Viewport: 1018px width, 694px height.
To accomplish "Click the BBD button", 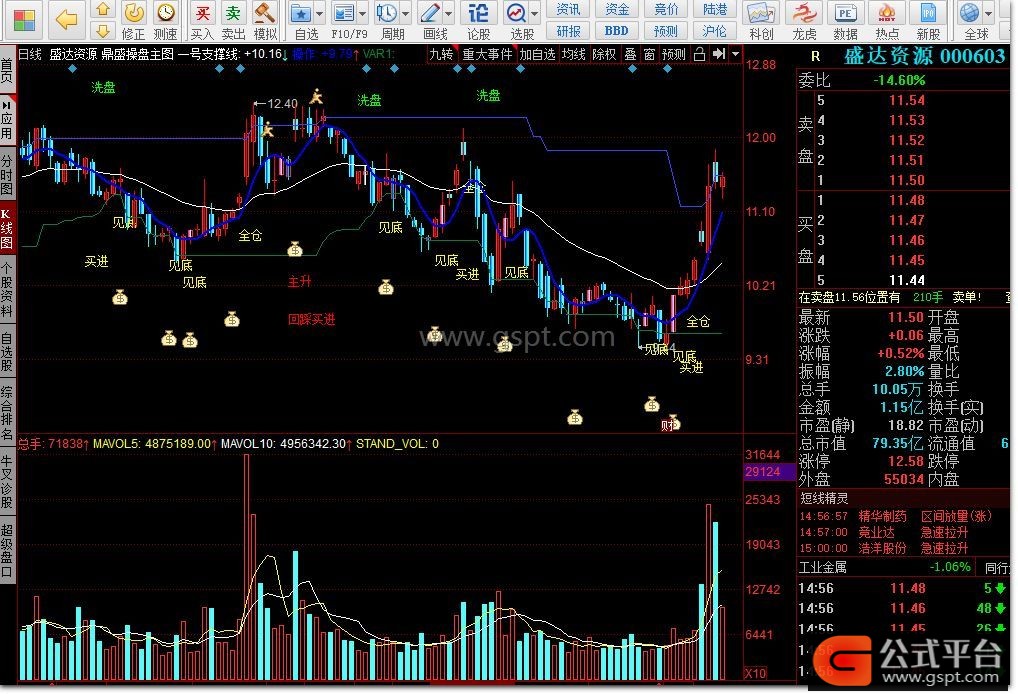I will (x=617, y=31).
